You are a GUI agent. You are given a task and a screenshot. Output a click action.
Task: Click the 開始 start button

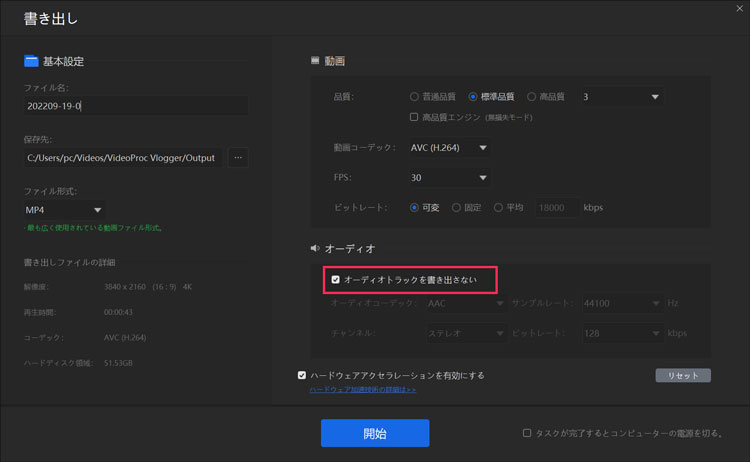click(374, 433)
